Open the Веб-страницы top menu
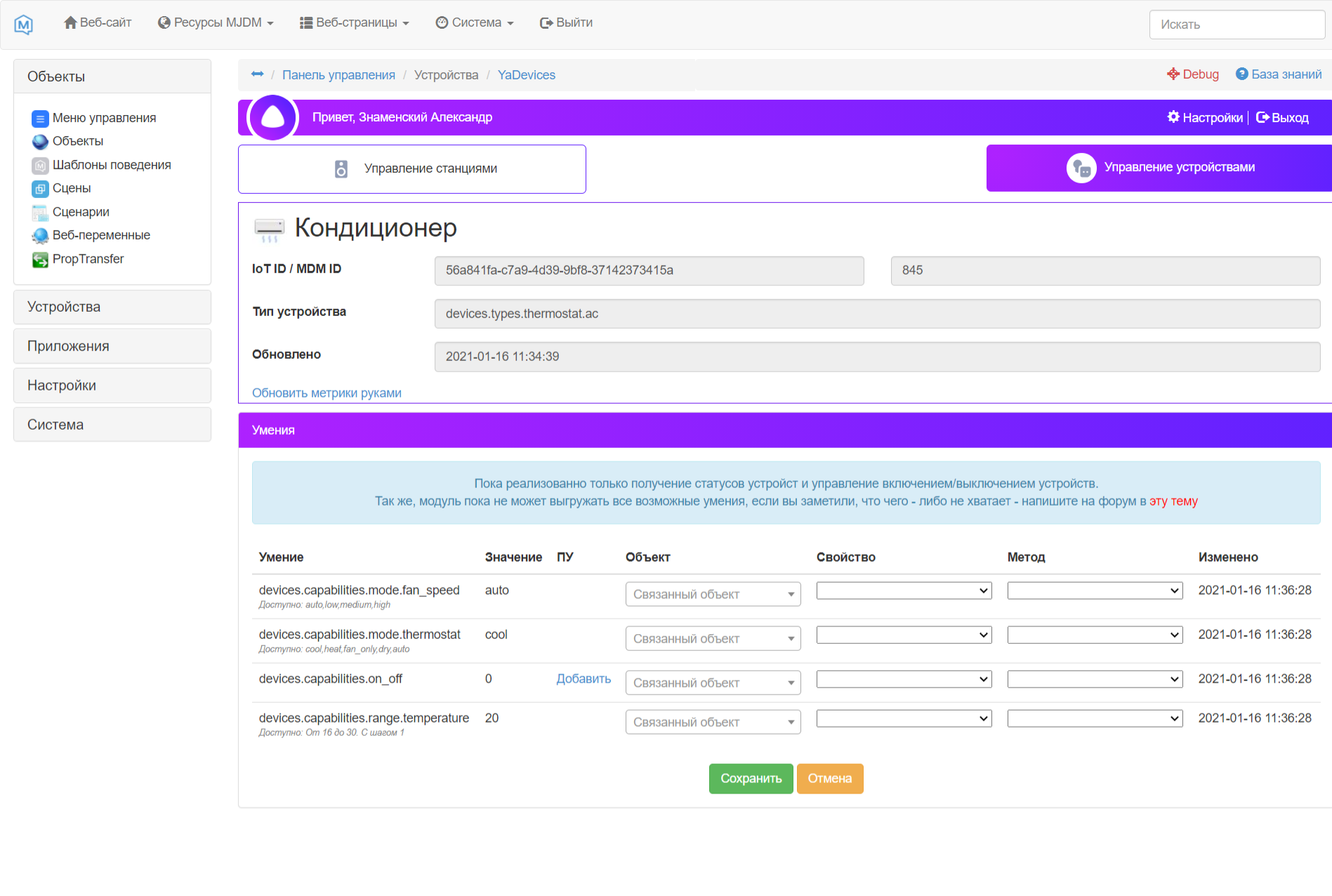 [355, 22]
